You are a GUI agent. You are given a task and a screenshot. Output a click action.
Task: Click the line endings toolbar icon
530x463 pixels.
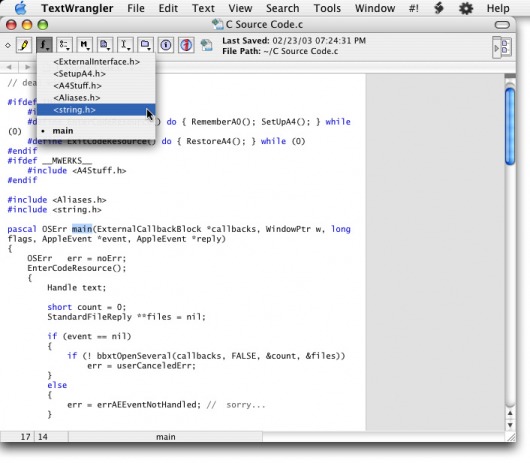tap(125, 45)
